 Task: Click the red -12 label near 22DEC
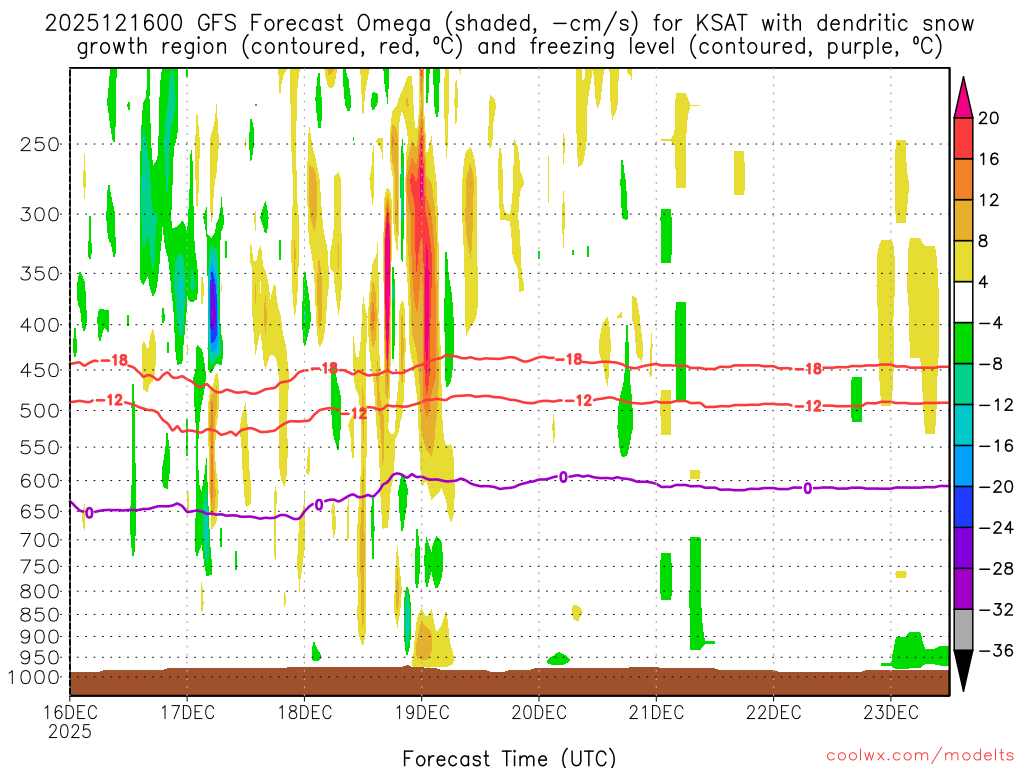(x=808, y=406)
